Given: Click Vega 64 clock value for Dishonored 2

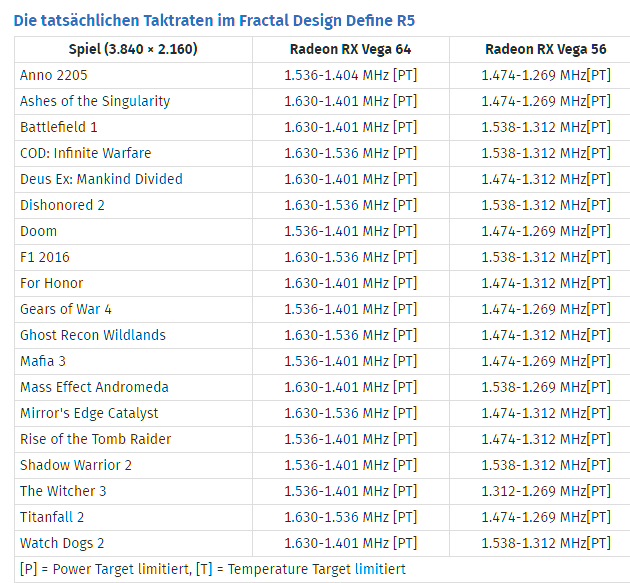Looking at the screenshot, I should pyautogui.click(x=350, y=205).
